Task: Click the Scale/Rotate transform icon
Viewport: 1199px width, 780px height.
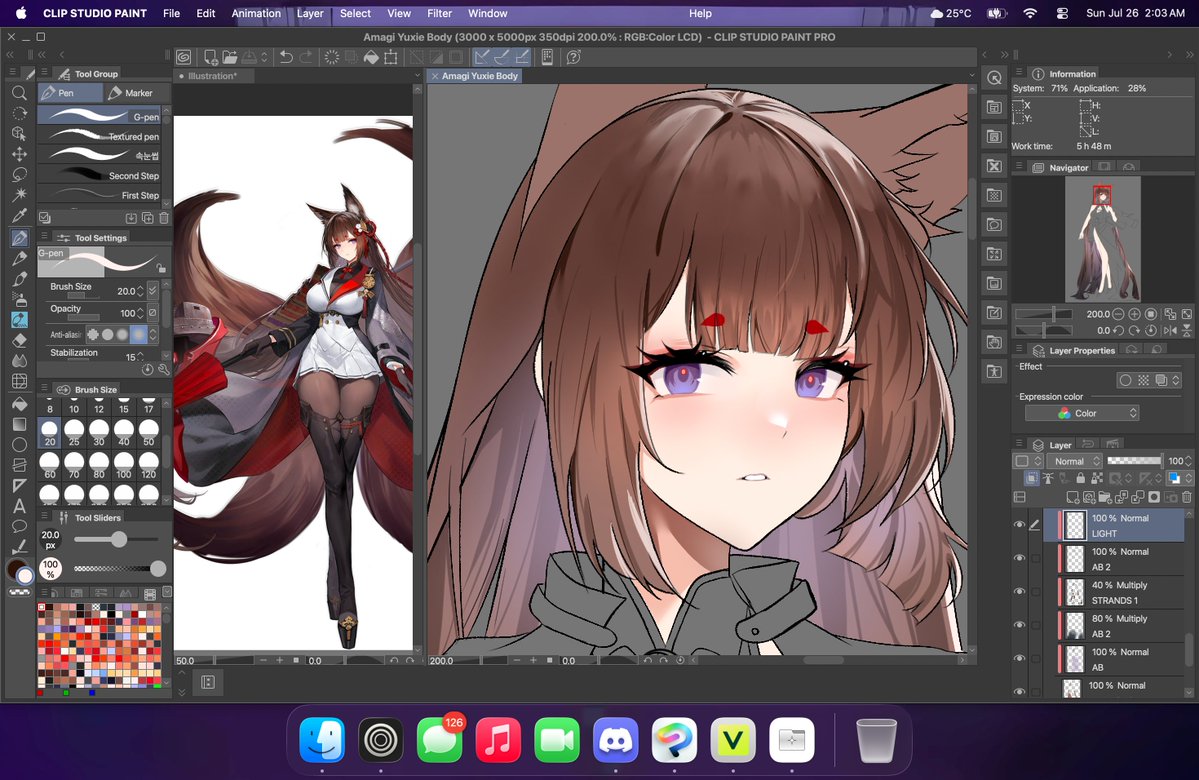Action: (x=391, y=57)
